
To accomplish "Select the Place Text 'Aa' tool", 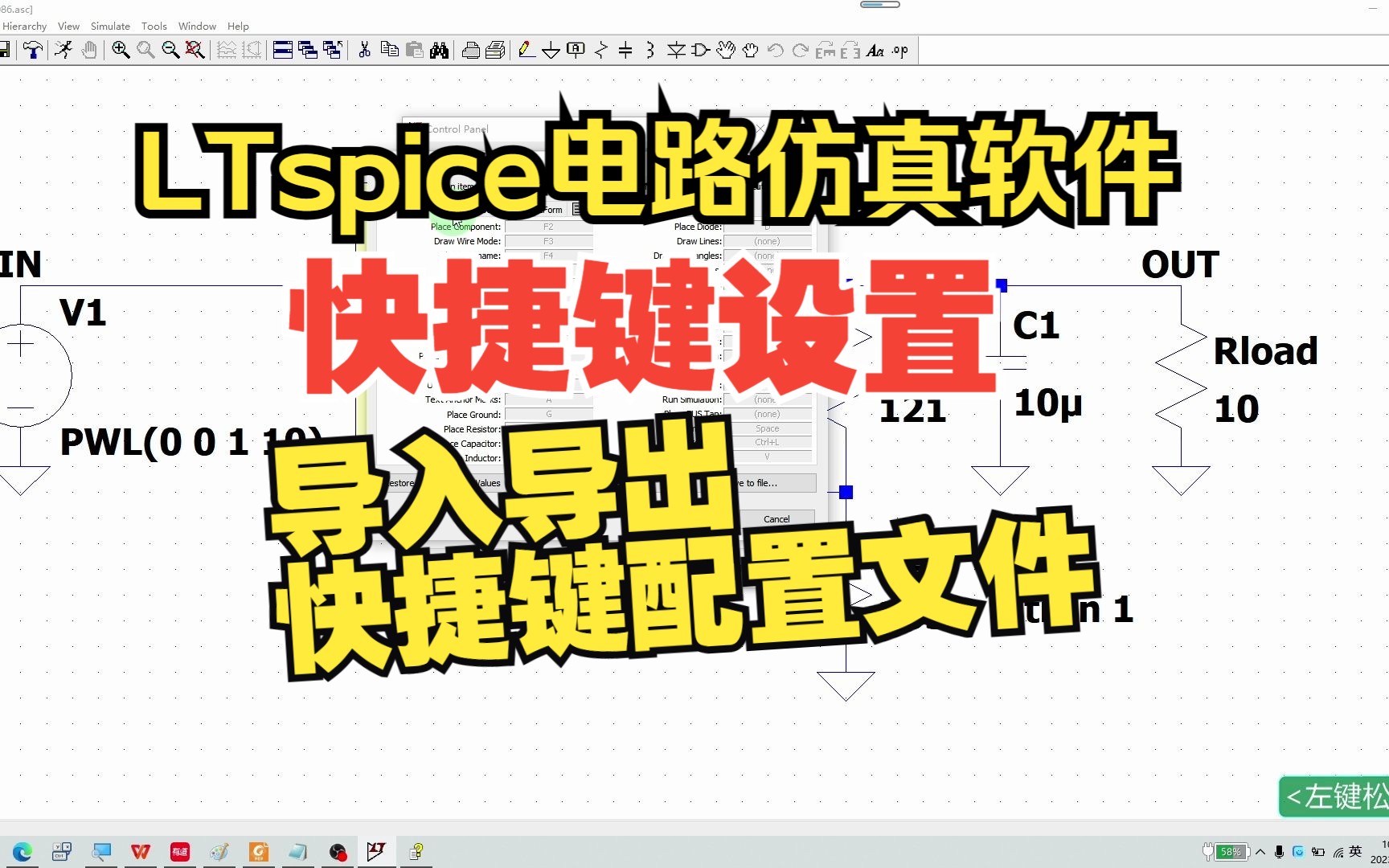I will click(x=875, y=51).
